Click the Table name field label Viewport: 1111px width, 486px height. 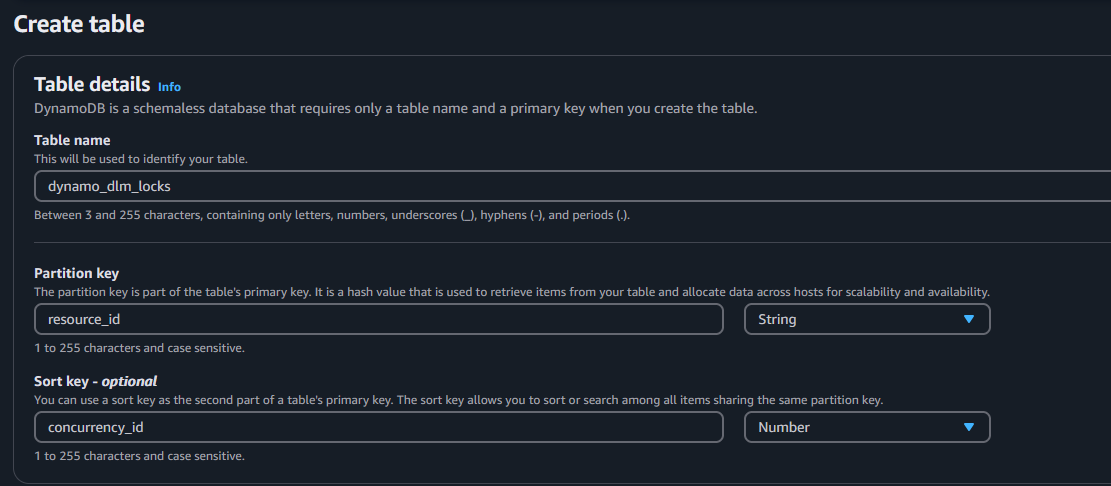72,140
